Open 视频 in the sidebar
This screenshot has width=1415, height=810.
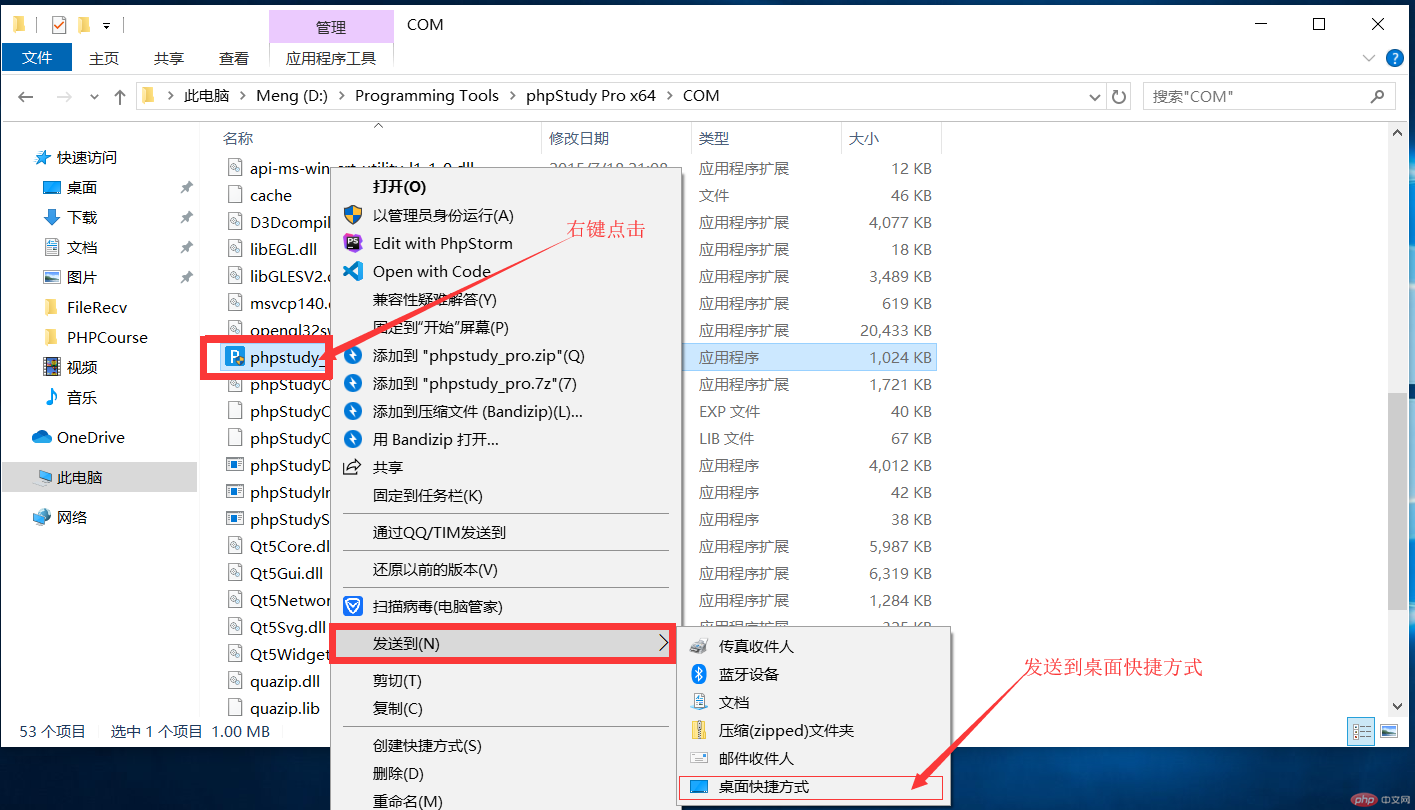coord(82,367)
